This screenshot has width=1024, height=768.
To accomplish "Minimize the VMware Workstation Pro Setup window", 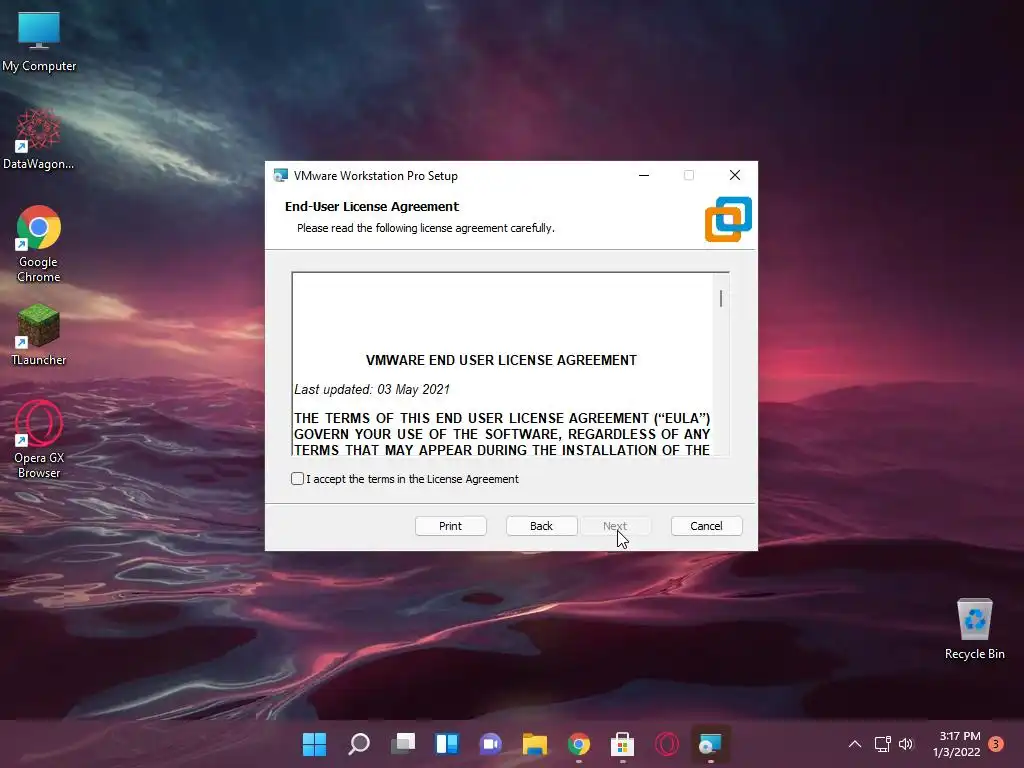I will (644, 175).
